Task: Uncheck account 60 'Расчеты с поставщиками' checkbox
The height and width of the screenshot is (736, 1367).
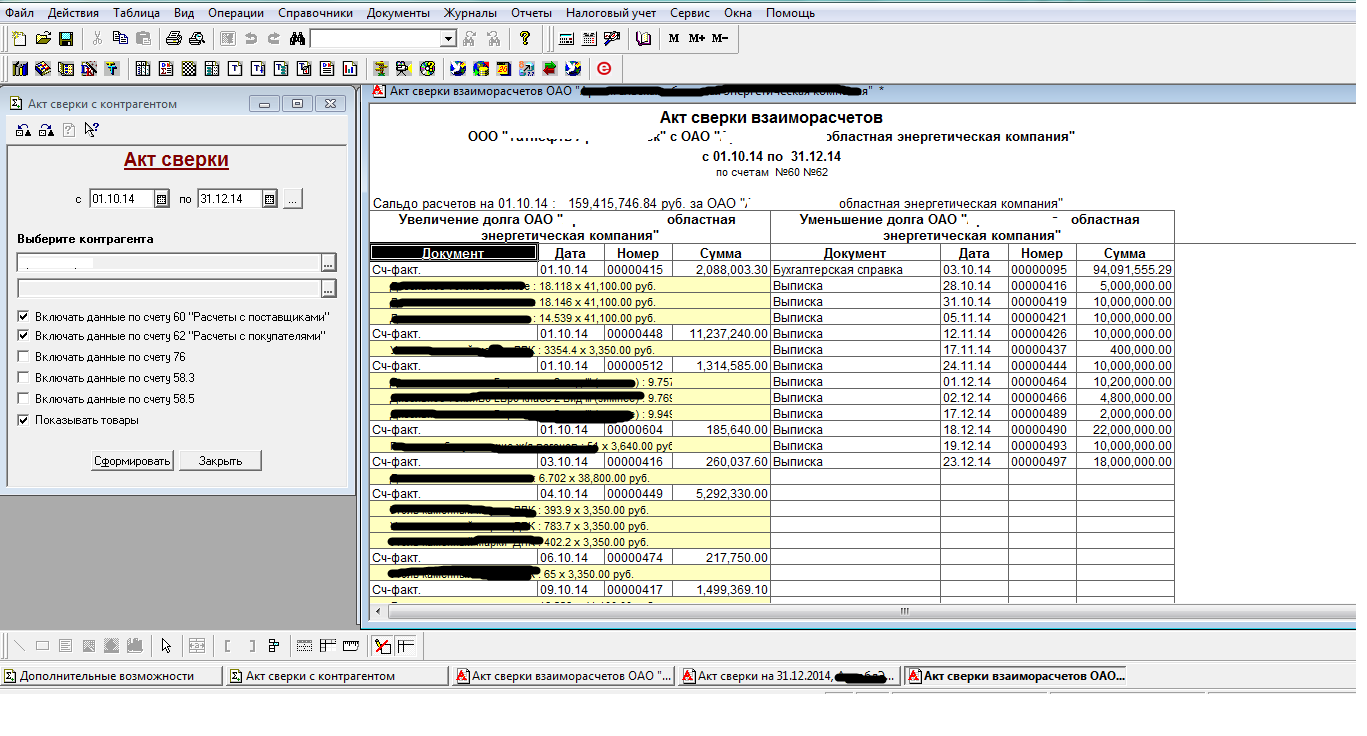Action: [23, 316]
